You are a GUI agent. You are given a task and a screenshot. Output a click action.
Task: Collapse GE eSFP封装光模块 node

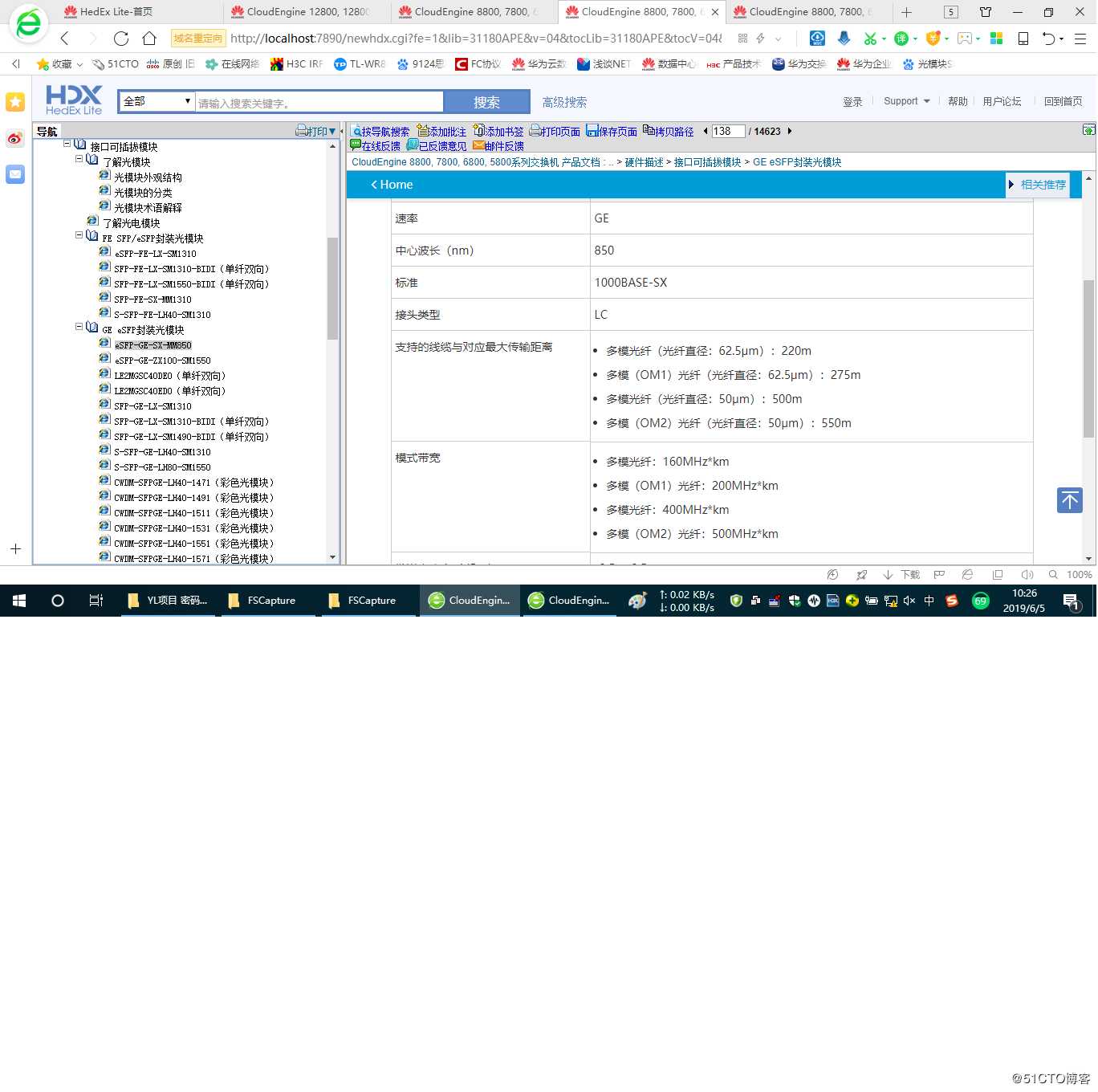79,327
